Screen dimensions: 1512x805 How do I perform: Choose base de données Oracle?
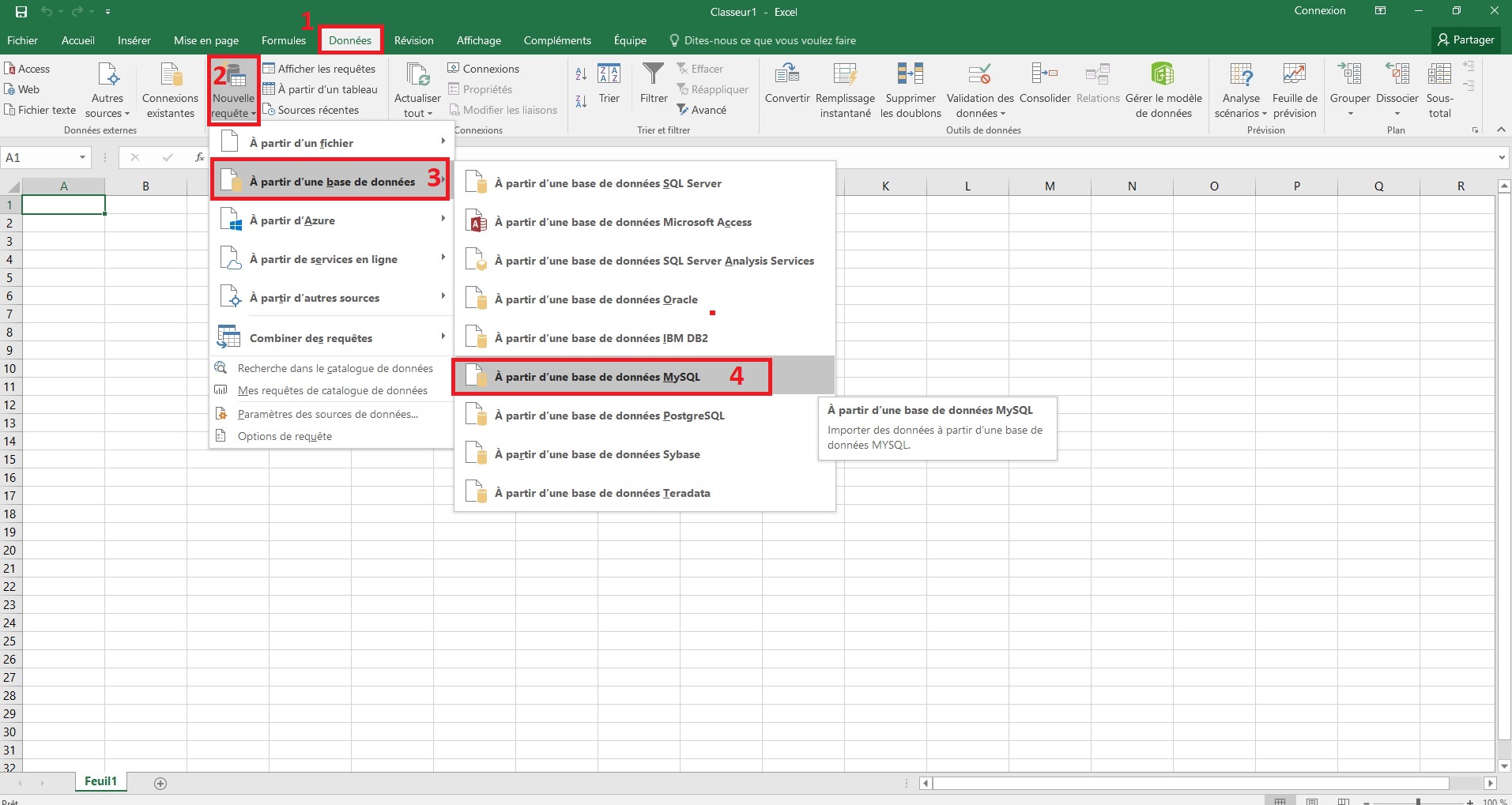click(644, 299)
